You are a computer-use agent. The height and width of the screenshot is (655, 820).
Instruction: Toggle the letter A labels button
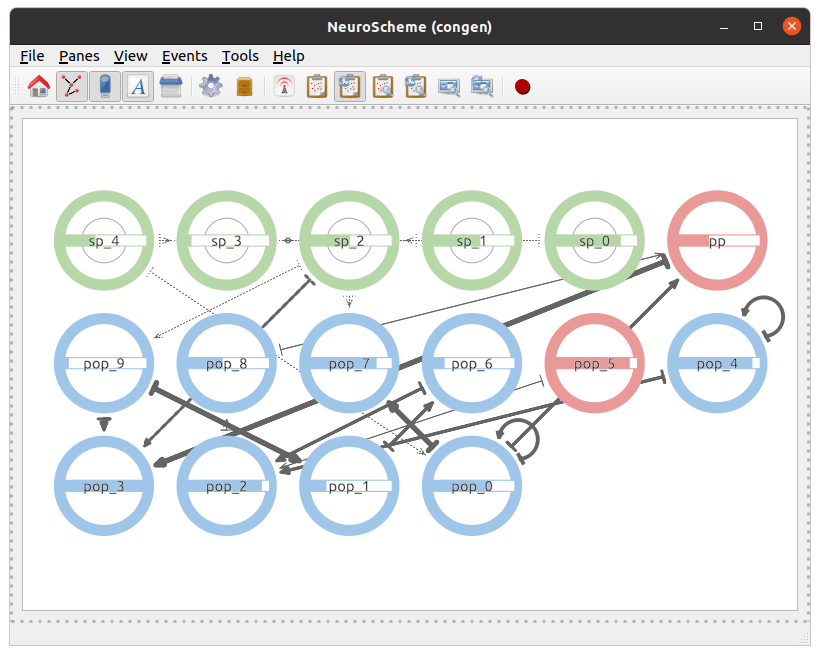[138, 87]
